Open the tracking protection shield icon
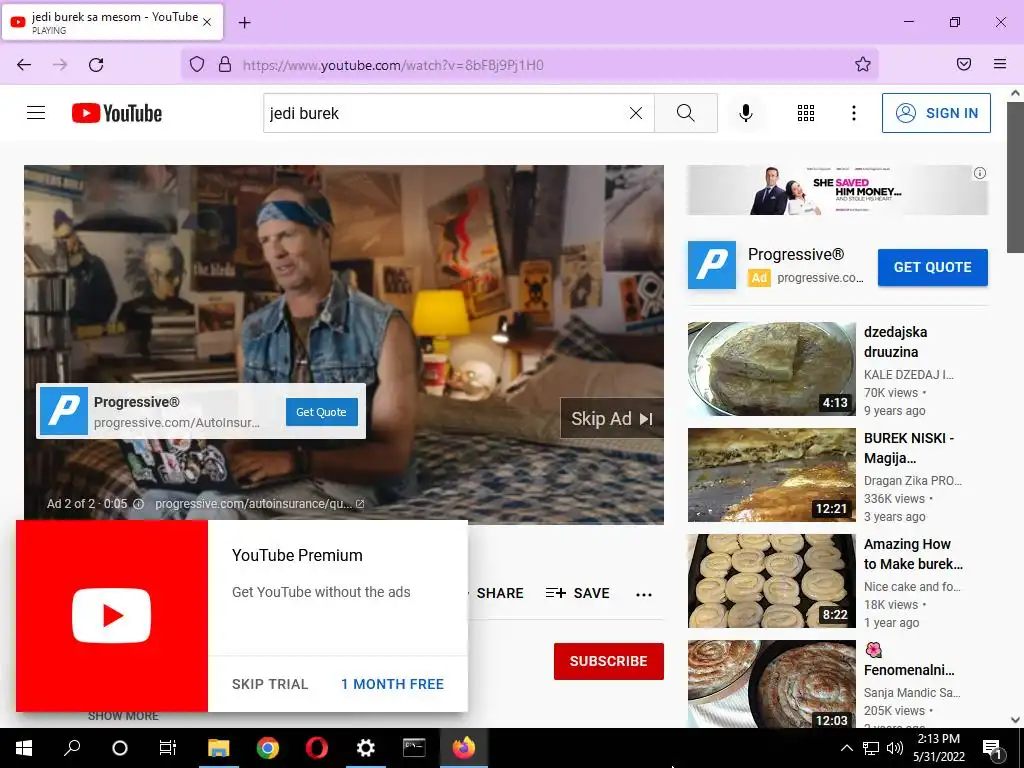The width and height of the screenshot is (1024, 768). click(197, 65)
